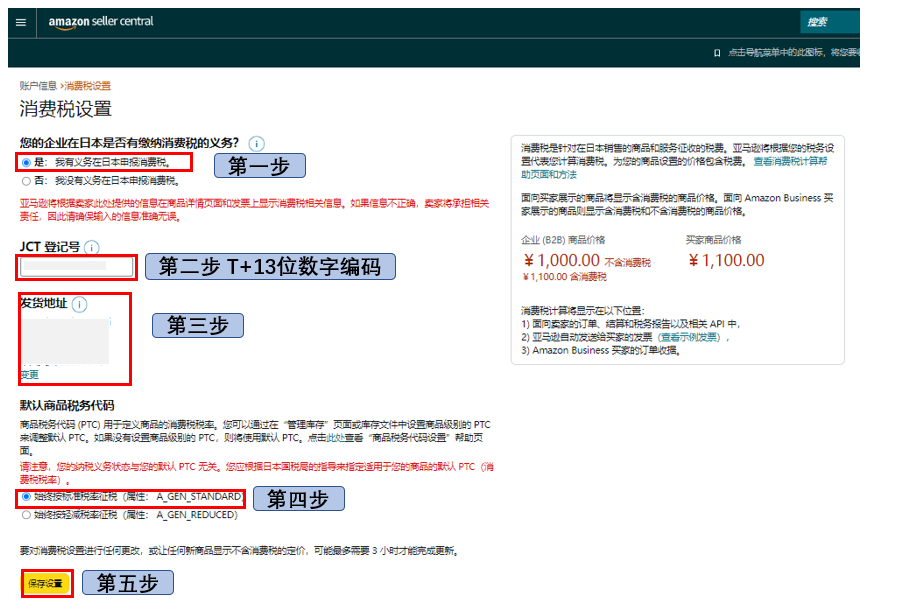Click info icon beside consumption tax obligation question
Screen dimensions: 897x615
tap(257, 143)
